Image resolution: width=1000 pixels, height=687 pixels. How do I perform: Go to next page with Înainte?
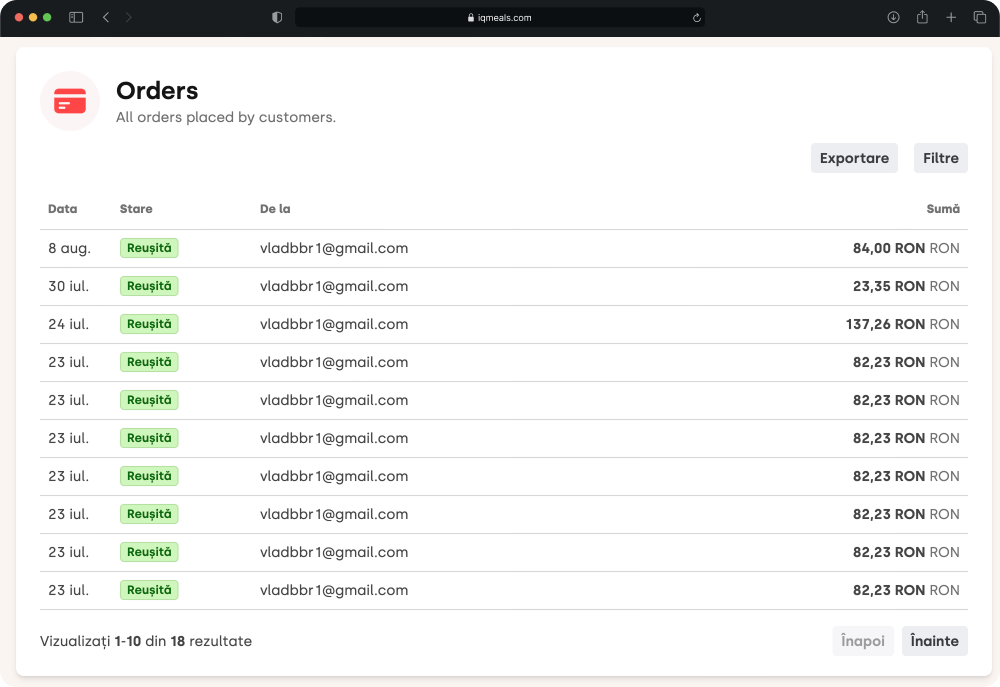(934, 641)
